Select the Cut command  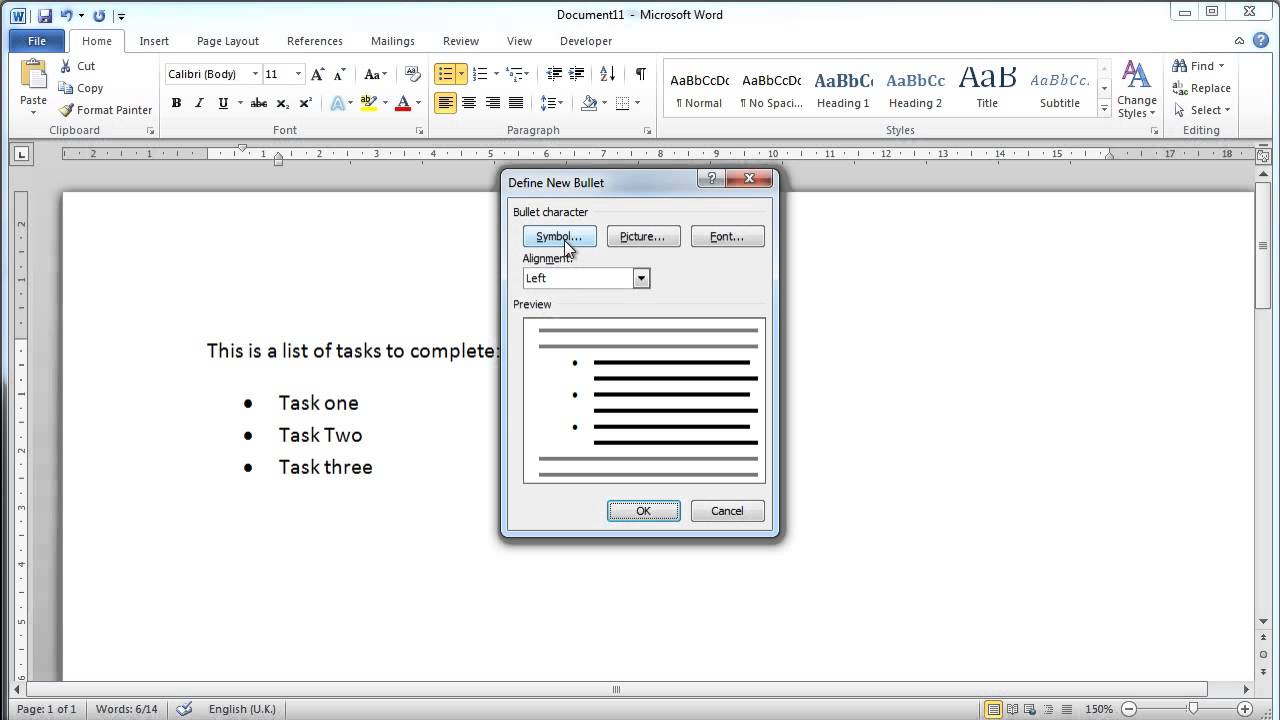76,66
